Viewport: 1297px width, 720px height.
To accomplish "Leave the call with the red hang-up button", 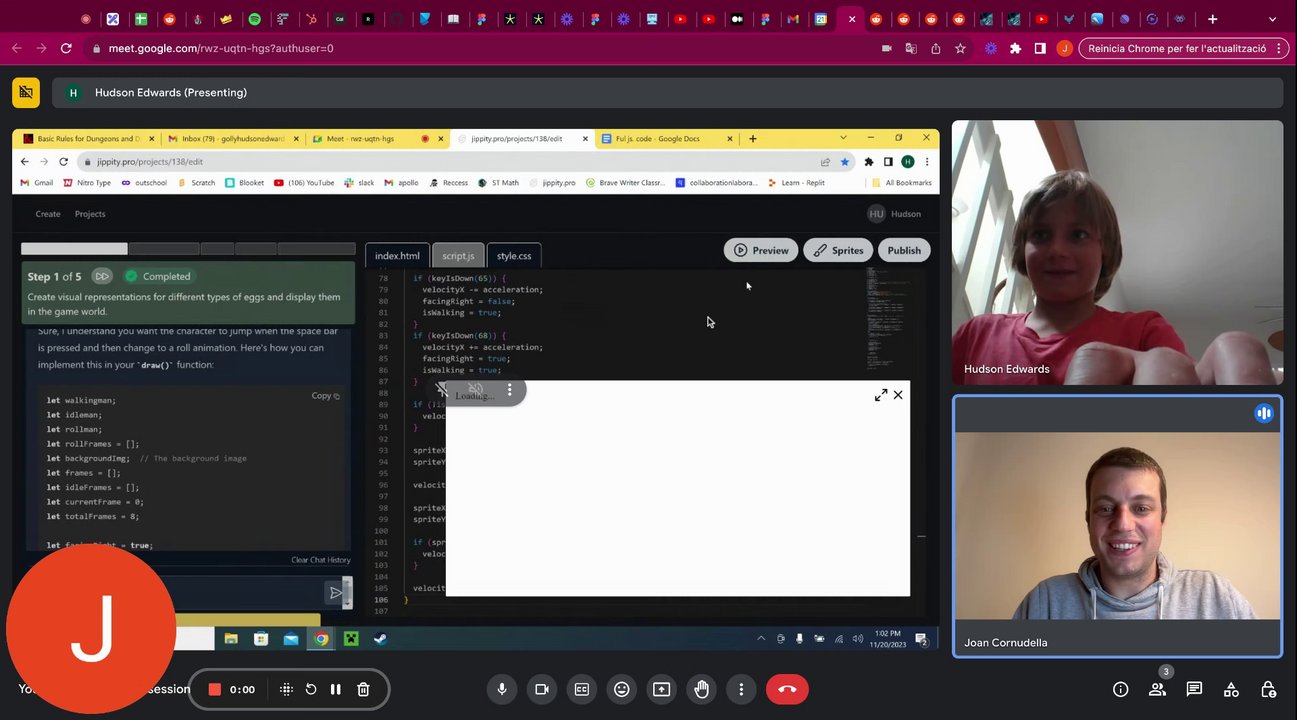I will point(787,689).
